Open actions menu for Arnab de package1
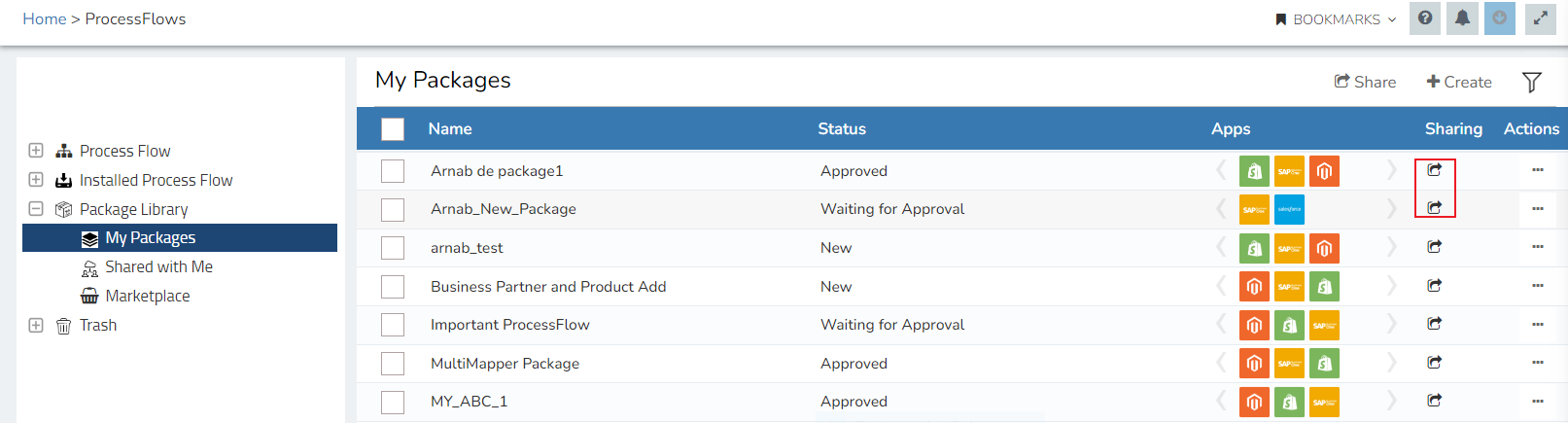1568x423 pixels. tap(1537, 170)
